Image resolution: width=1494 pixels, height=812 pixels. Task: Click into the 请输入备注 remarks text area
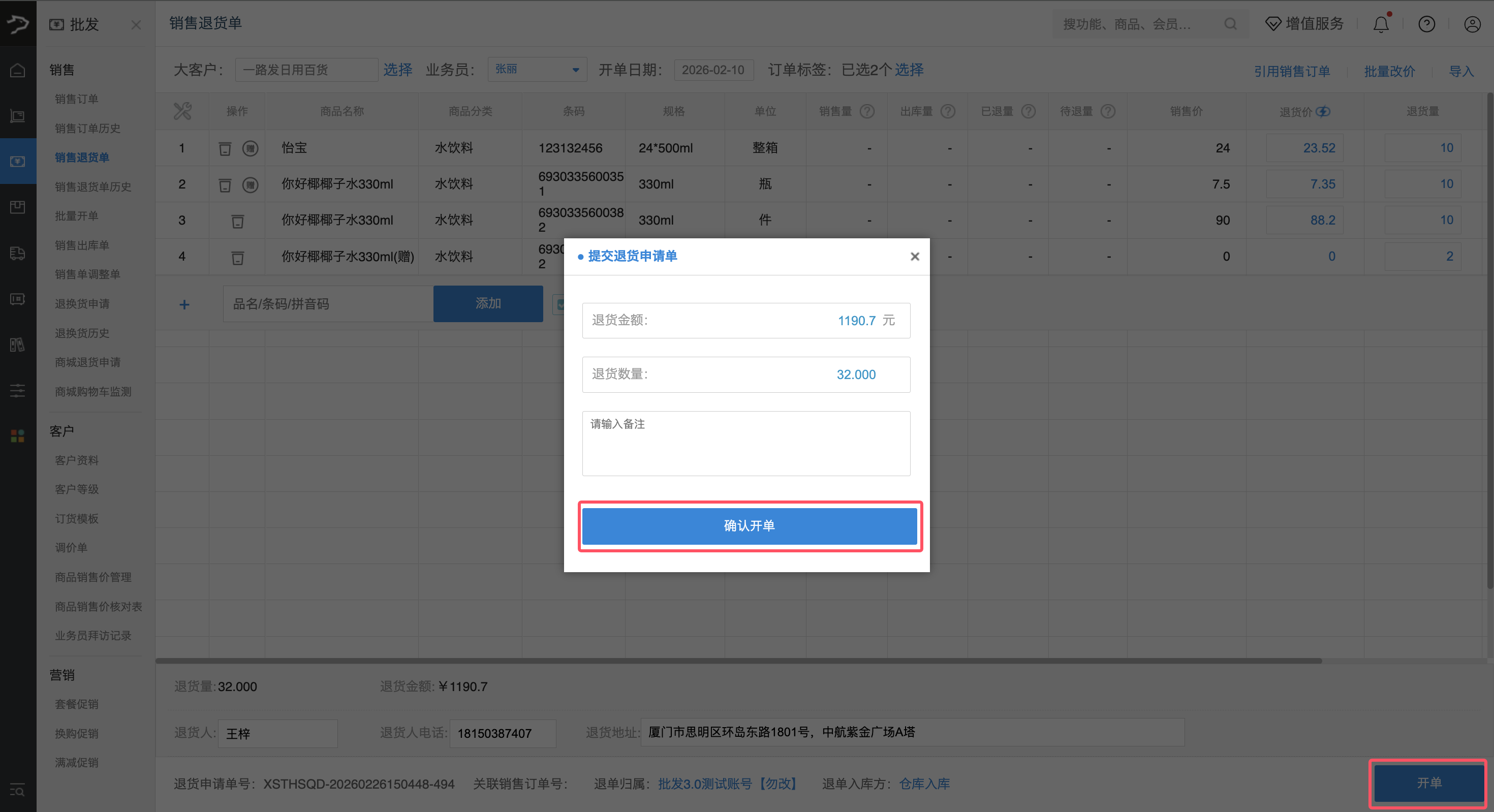point(746,443)
